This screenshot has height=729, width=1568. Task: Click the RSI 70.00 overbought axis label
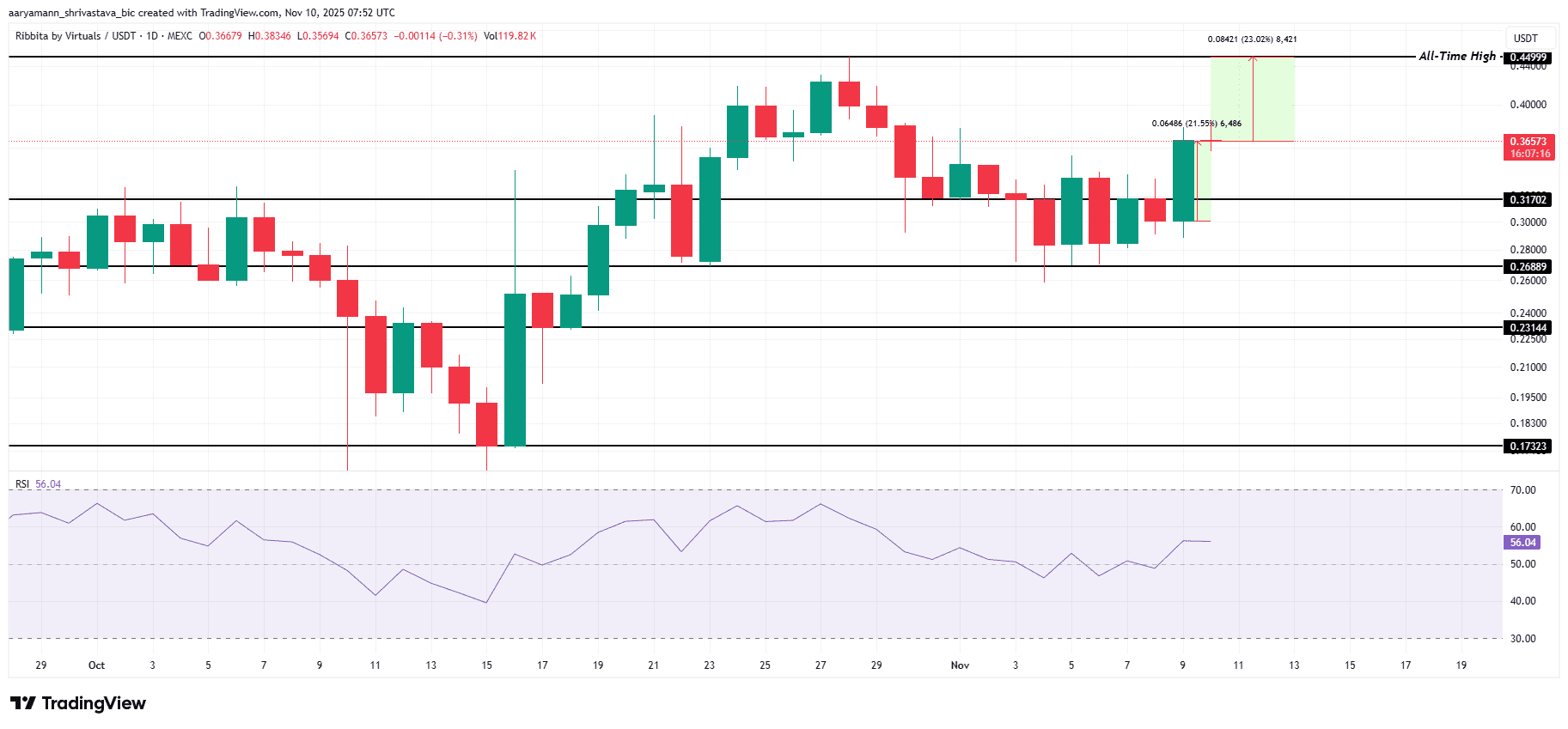tap(1522, 490)
